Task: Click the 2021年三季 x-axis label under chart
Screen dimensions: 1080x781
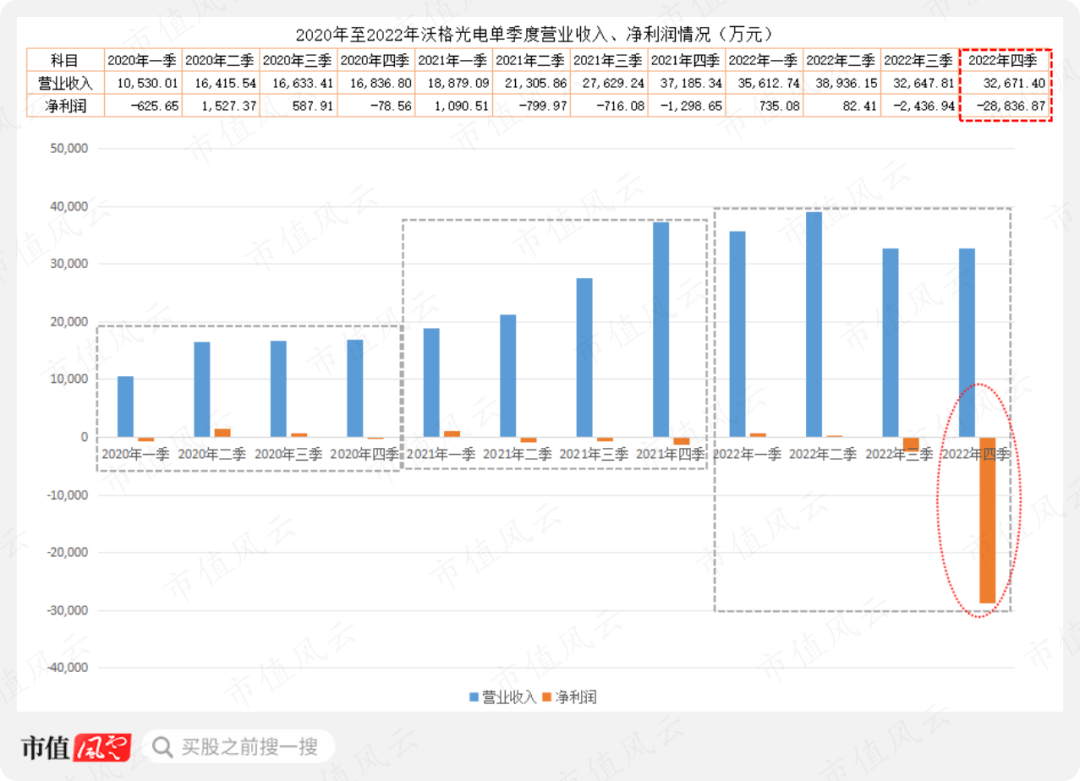Action: tap(594, 454)
